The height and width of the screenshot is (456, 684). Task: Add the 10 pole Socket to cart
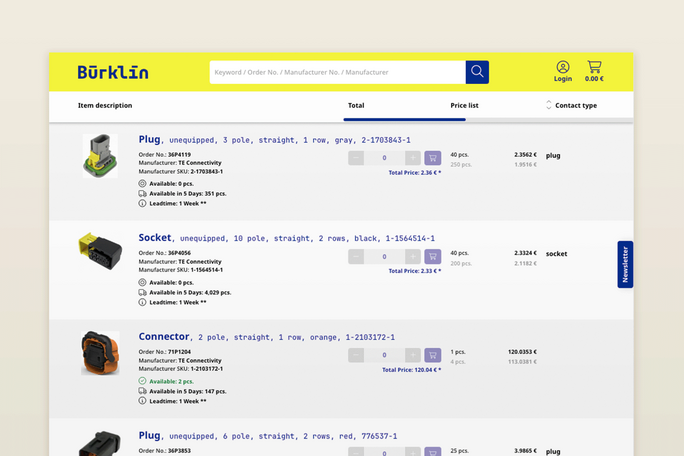432,256
